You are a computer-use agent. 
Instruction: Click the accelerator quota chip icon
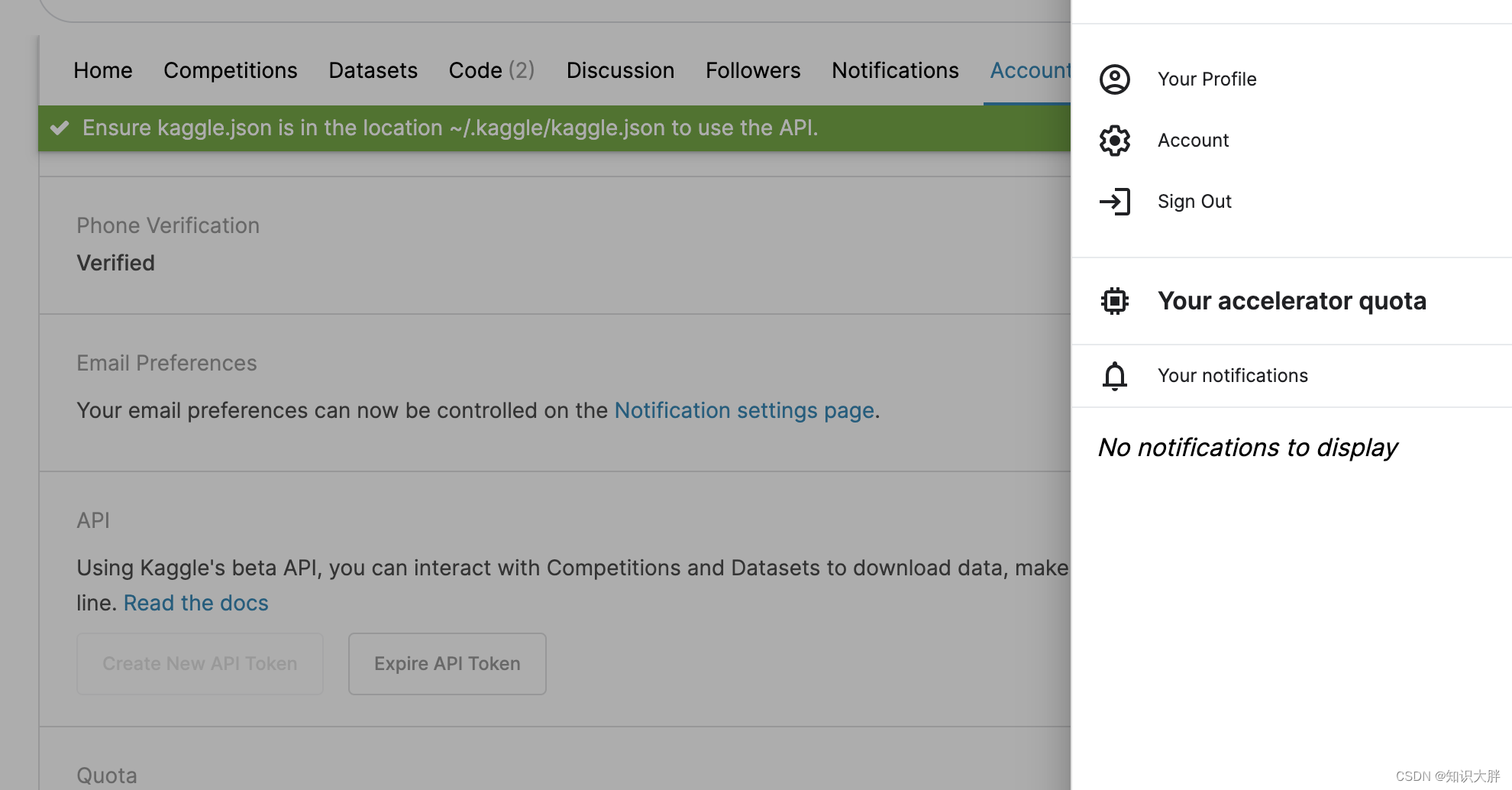(x=1114, y=301)
